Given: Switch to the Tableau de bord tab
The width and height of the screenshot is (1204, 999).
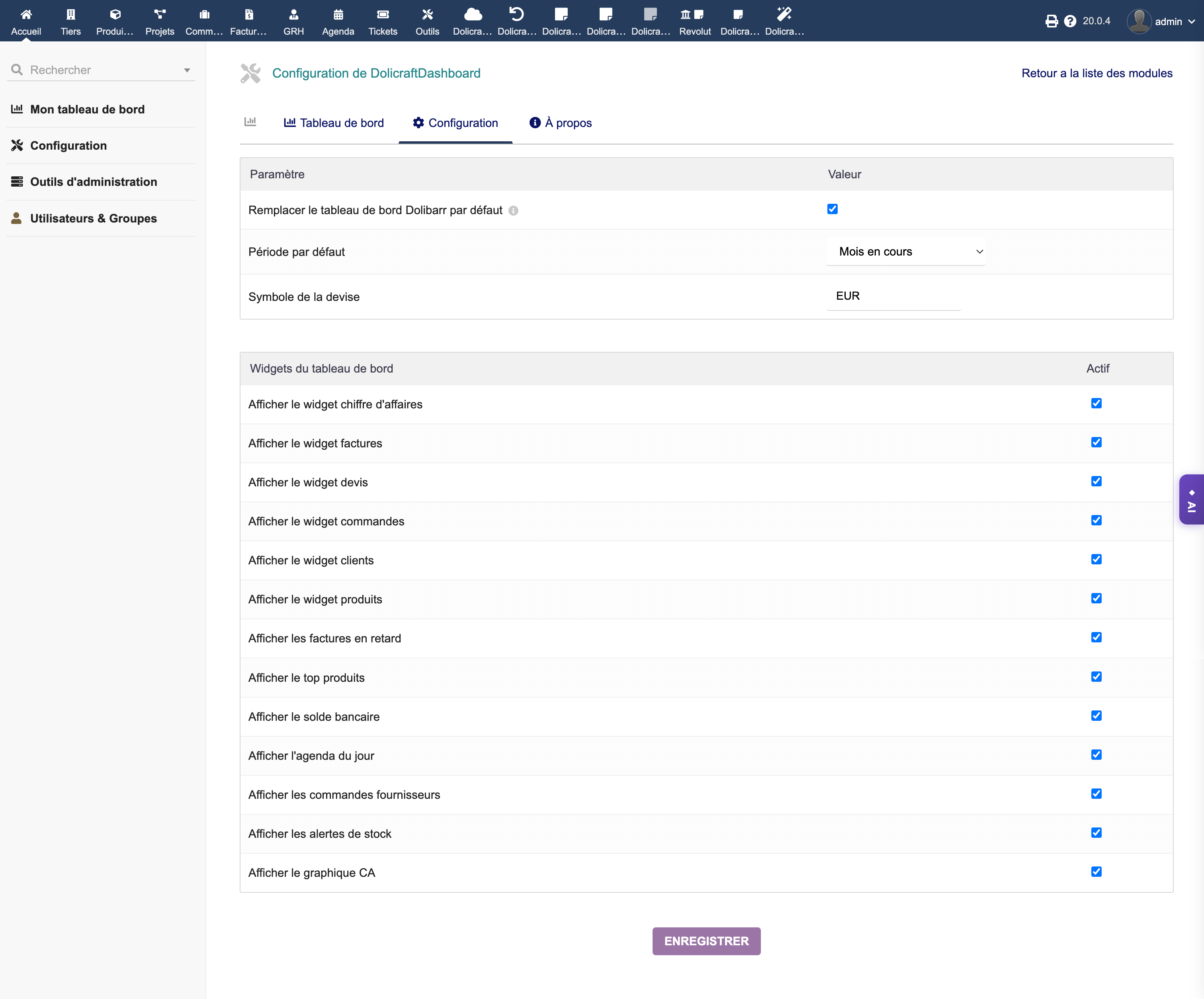Looking at the screenshot, I should point(334,123).
